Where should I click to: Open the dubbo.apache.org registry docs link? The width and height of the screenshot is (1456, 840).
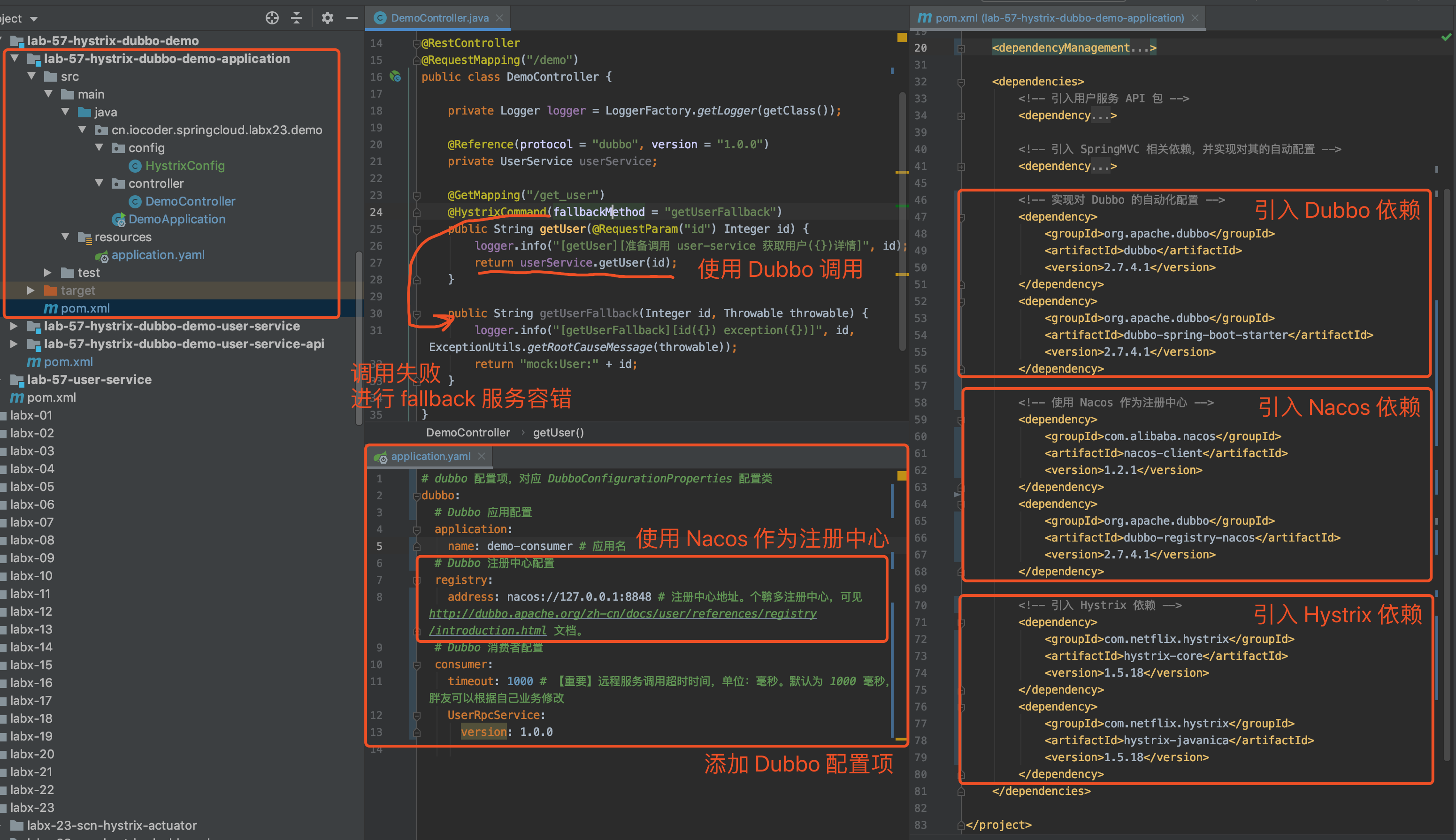(622, 614)
